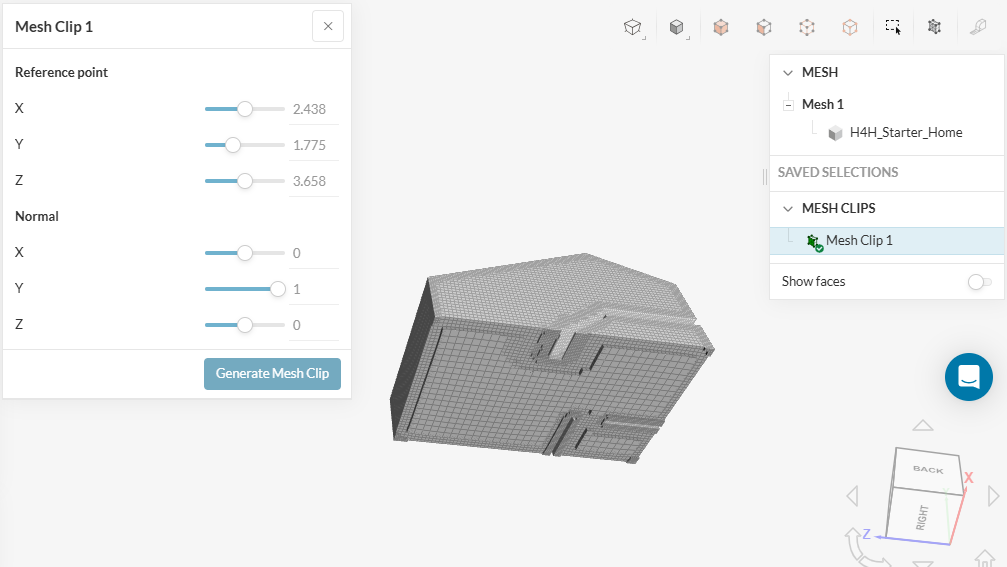
Task: Click the Reference point X field 2.438
Action: (x=314, y=109)
